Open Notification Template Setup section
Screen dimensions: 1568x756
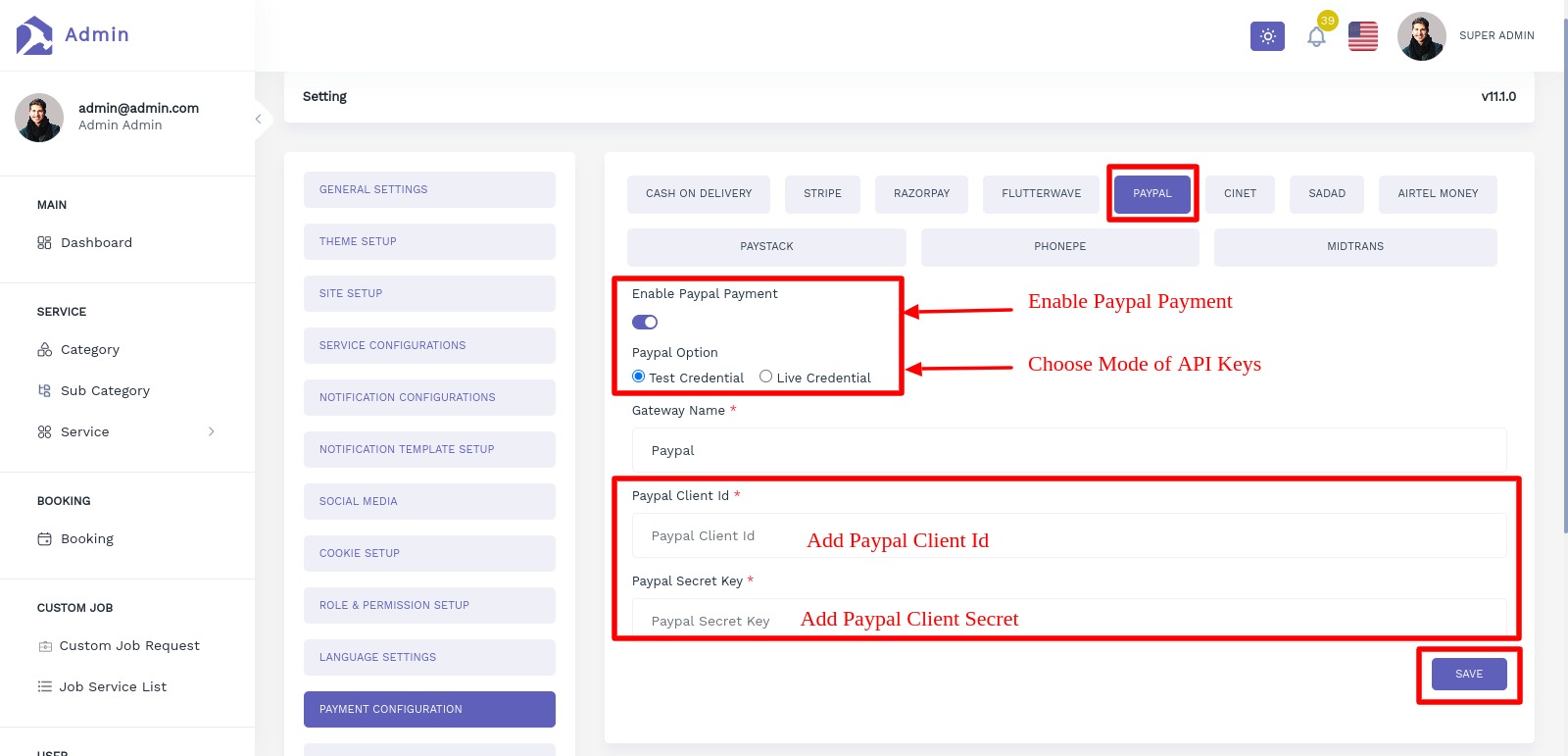coord(429,449)
